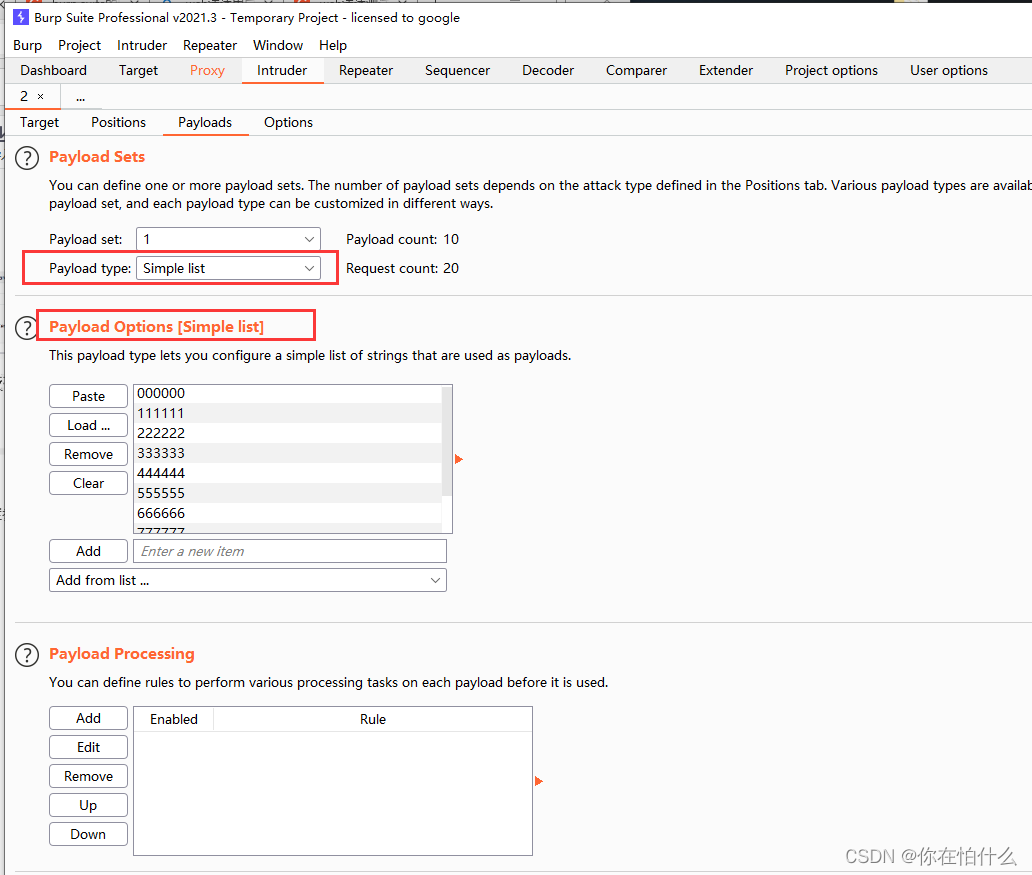Open help for Payload Options section
The width and height of the screenshot is (1032, 875).
tap(26, 327)
